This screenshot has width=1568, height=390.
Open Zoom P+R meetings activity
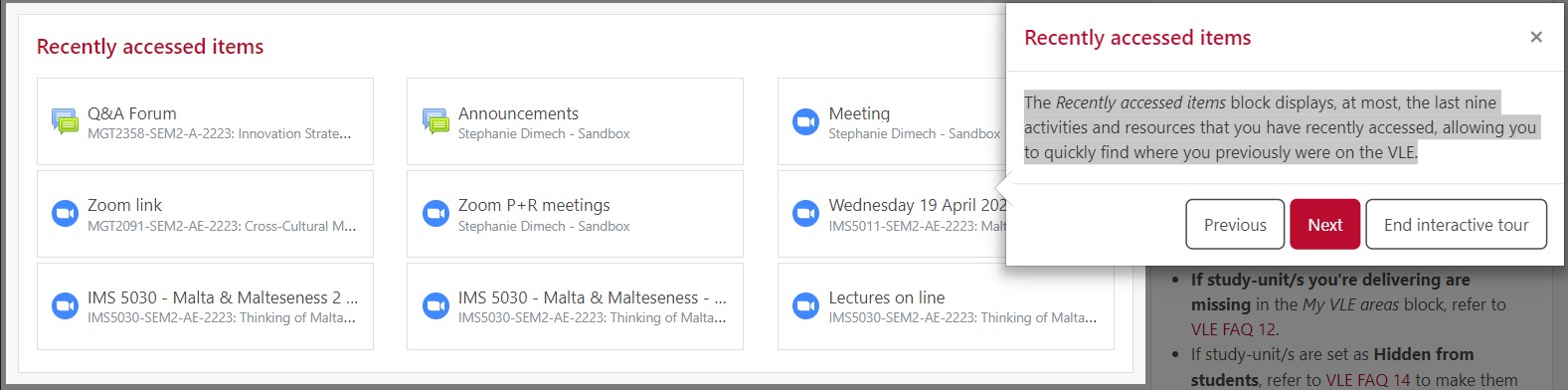(534, 205)
